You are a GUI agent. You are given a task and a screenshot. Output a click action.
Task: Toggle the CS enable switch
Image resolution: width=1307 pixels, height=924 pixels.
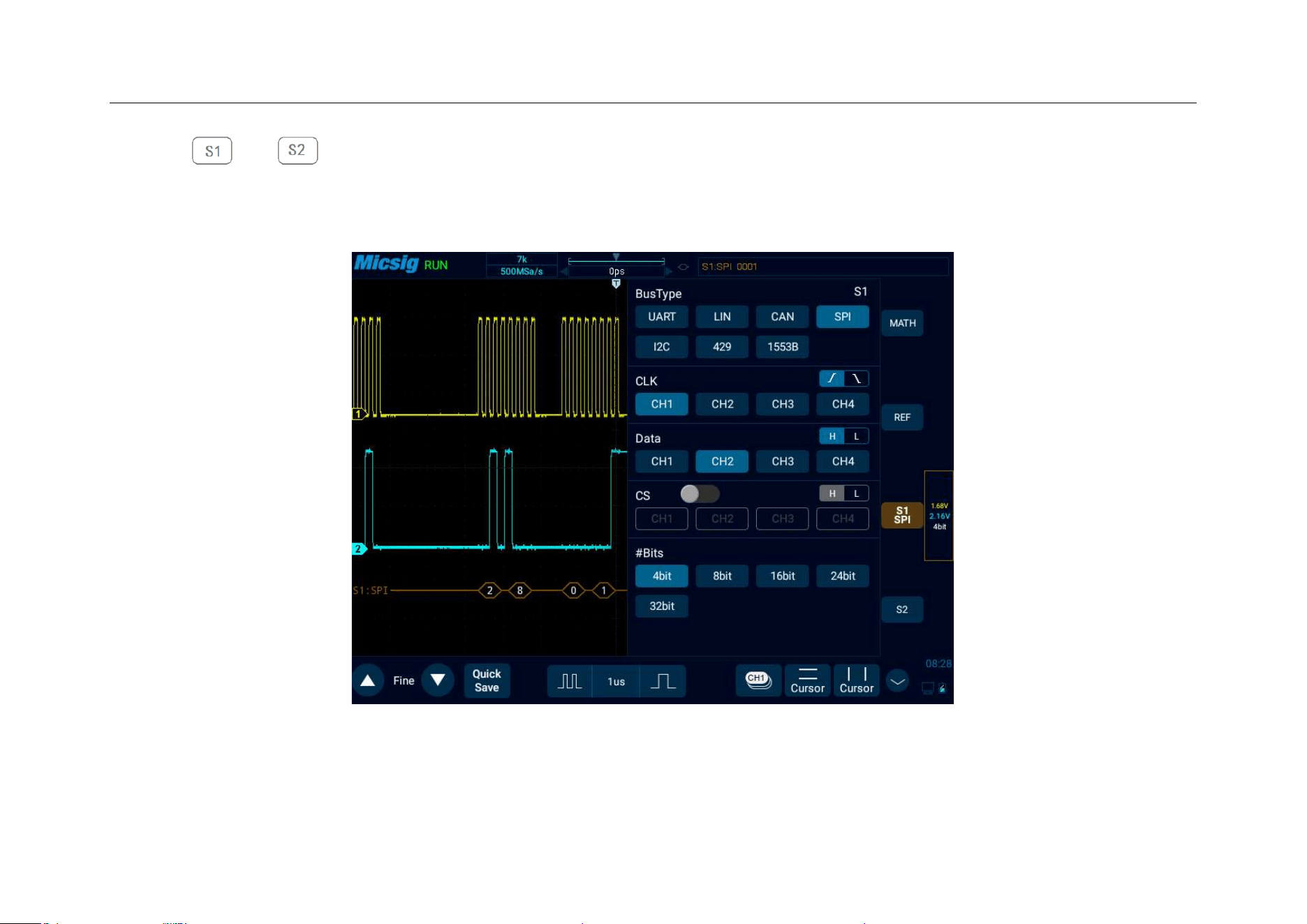pos(700,494)
